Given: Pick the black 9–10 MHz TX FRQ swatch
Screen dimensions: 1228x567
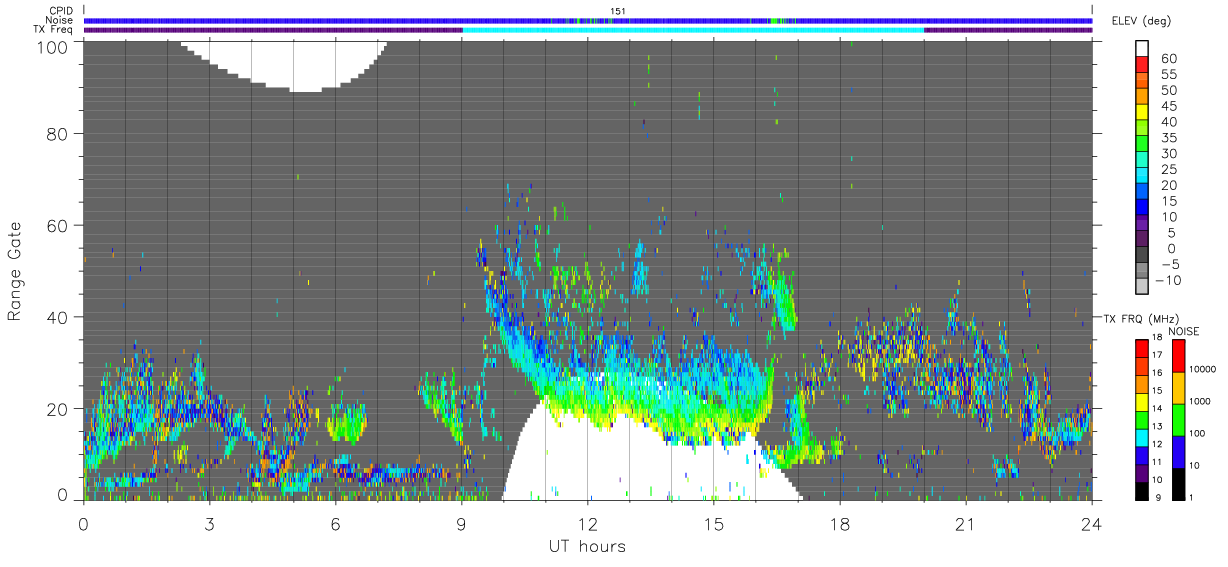Looking at the screenshot, I should (x=1143, y=490).
